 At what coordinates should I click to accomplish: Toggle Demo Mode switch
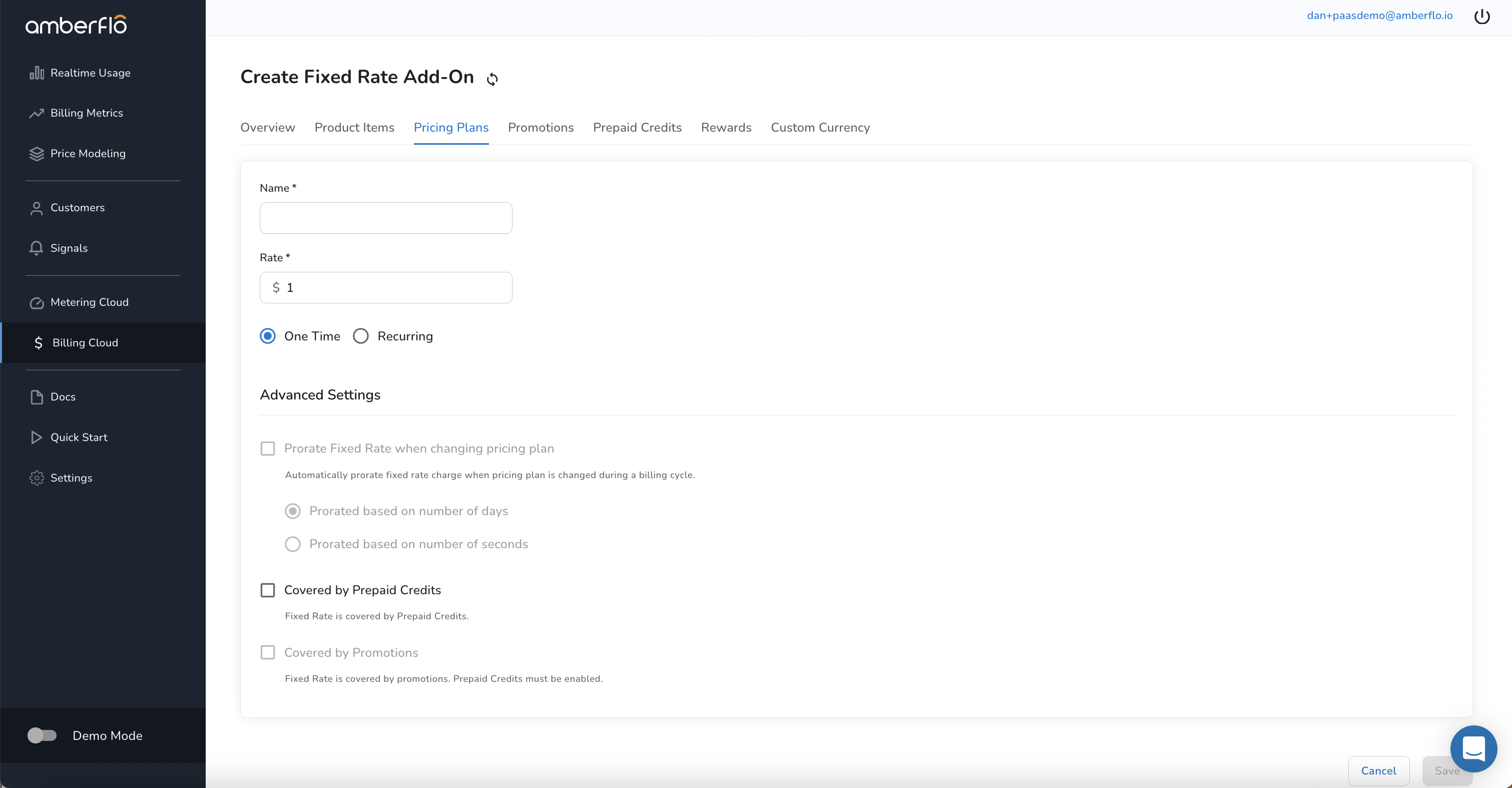[x=42, y=735]
